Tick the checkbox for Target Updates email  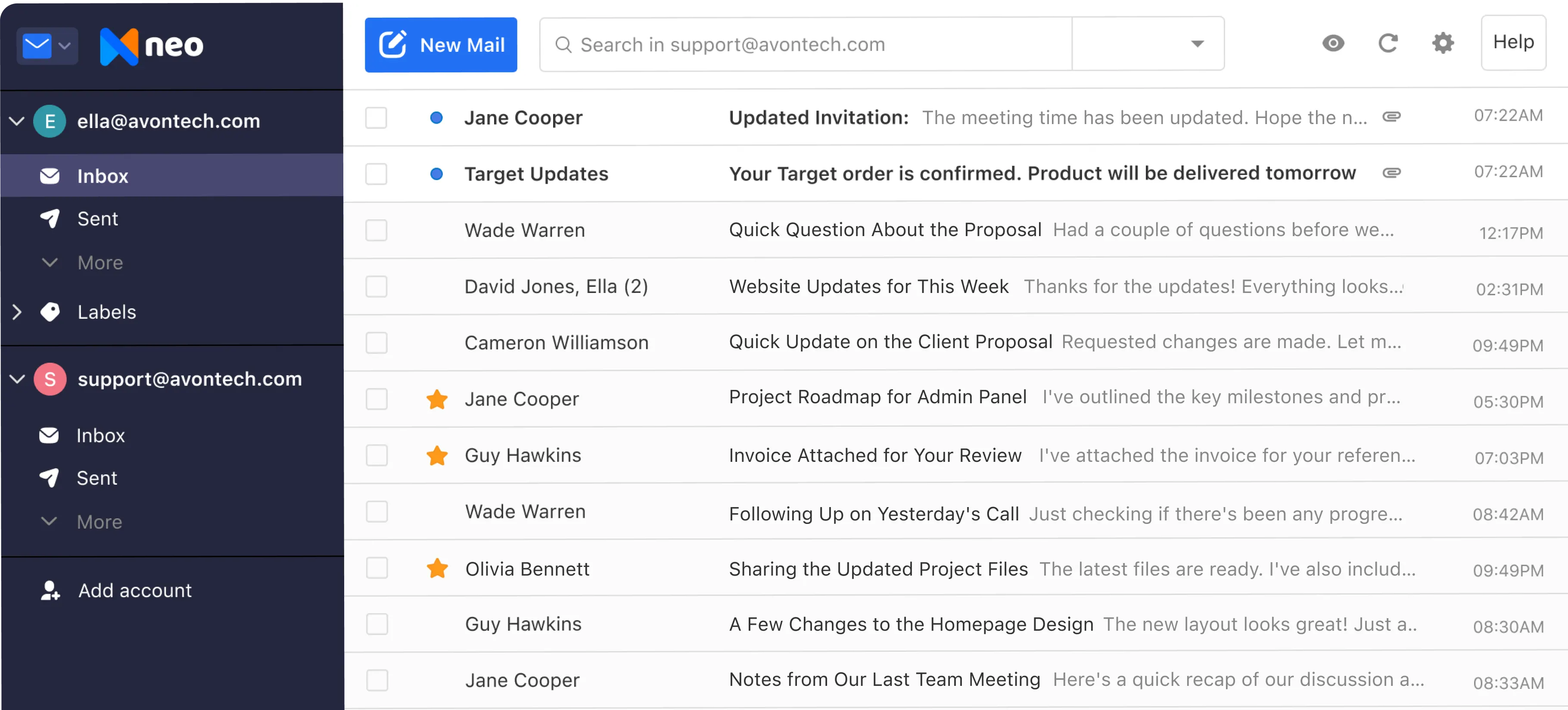[376, 174]
